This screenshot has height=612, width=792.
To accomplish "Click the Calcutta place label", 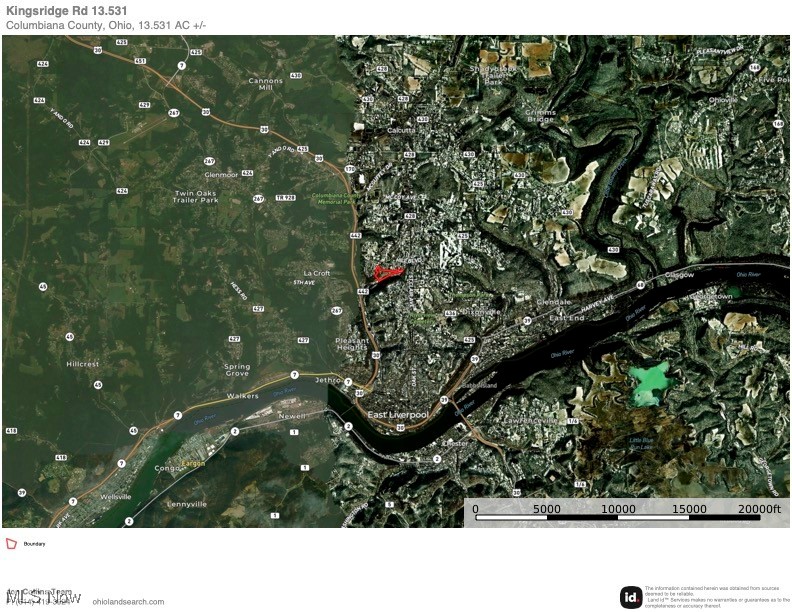I will [400, 129].
